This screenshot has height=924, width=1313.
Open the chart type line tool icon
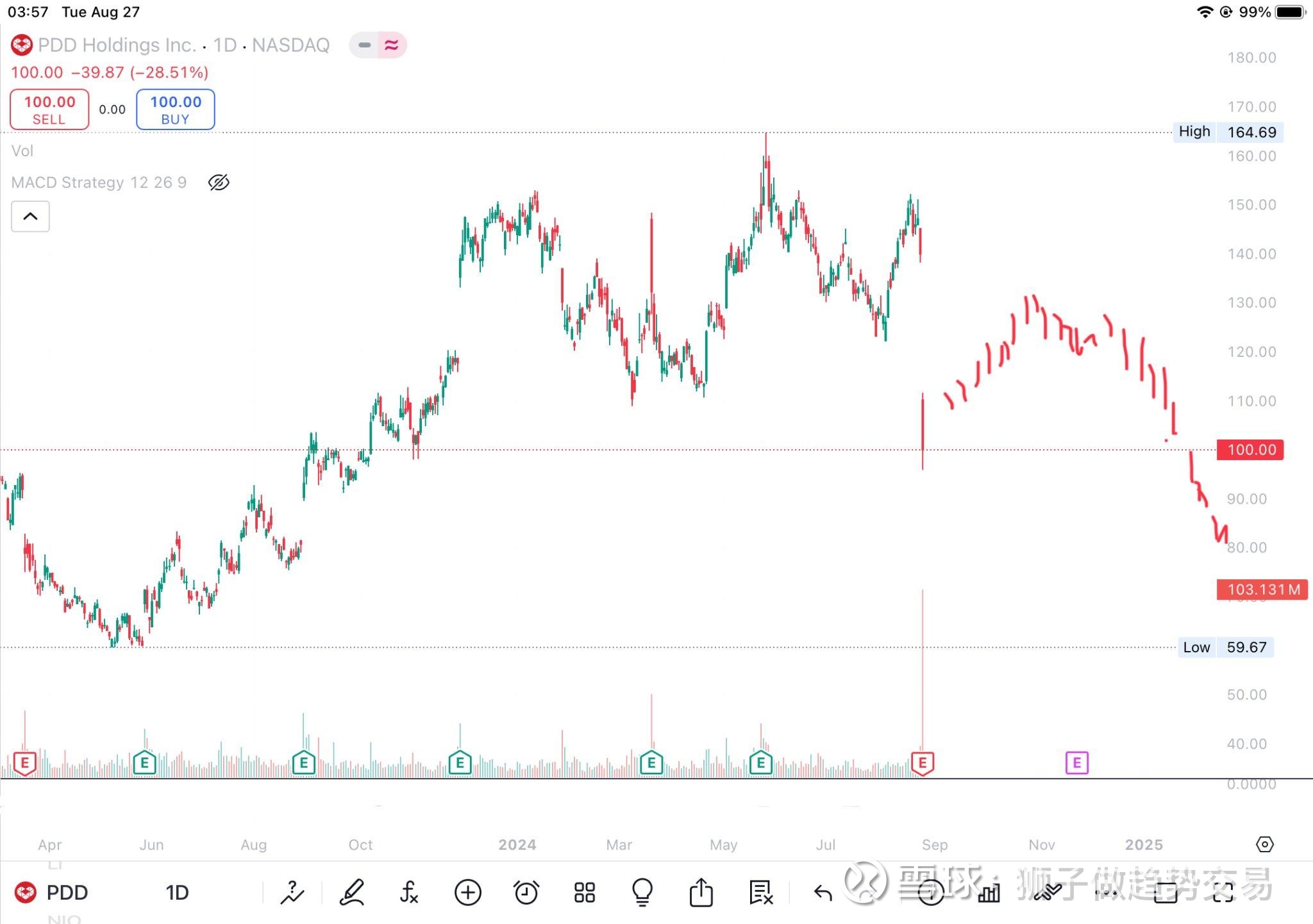[292, 892]
